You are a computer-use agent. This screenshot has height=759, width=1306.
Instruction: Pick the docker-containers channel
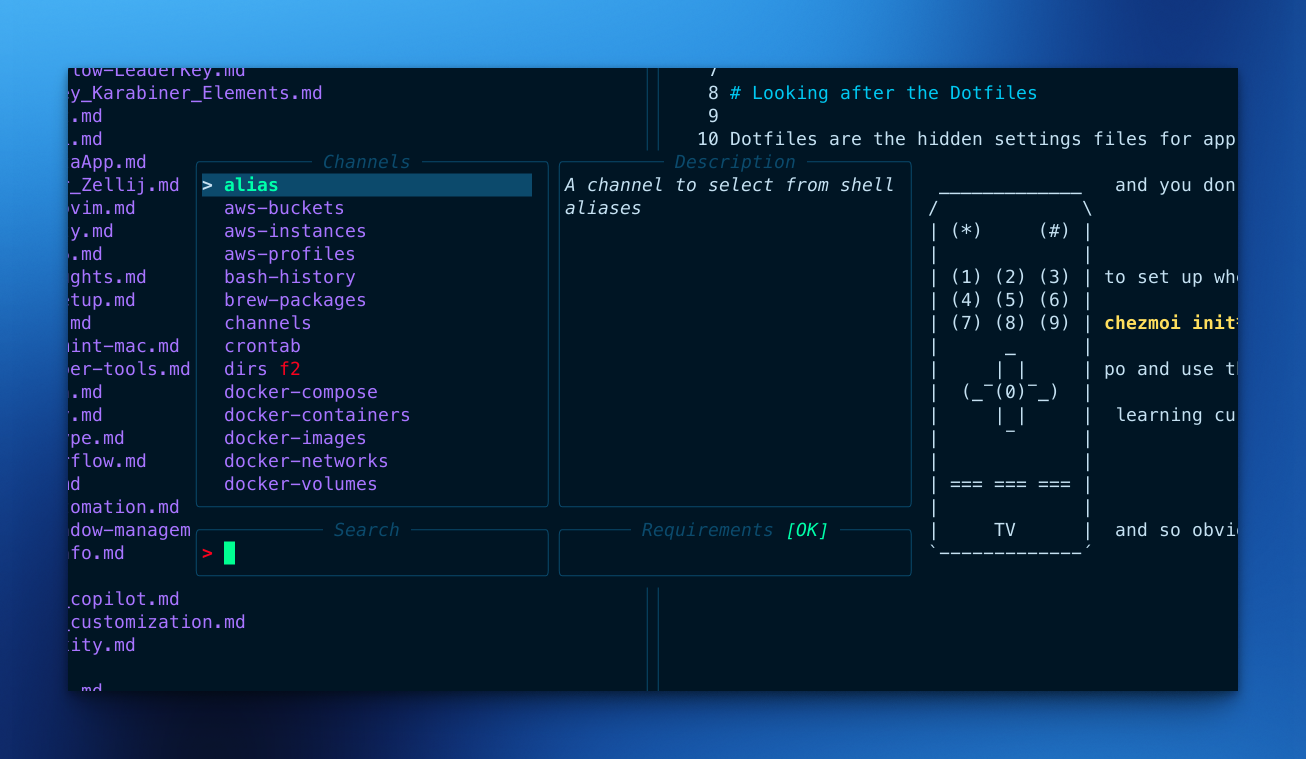[x=317, y=415]
